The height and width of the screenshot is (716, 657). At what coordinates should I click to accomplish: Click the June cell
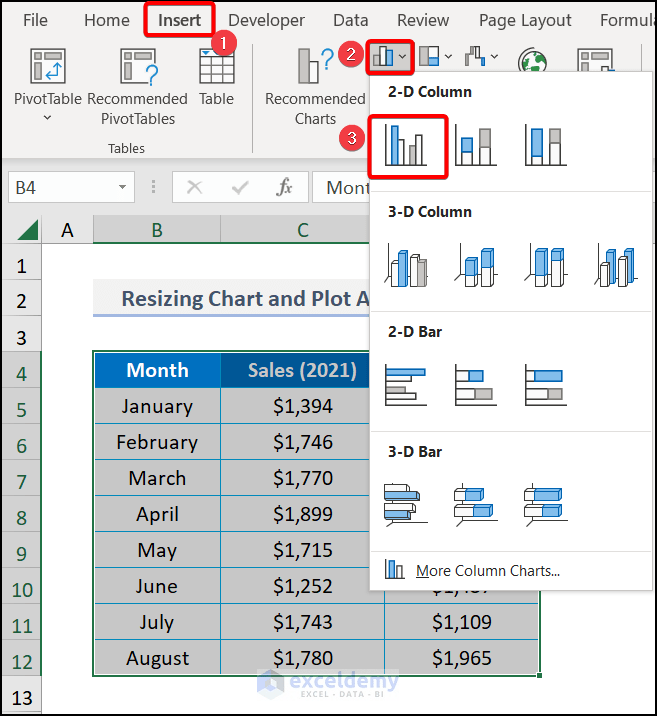pyautogui.click(x=158, y=586)
